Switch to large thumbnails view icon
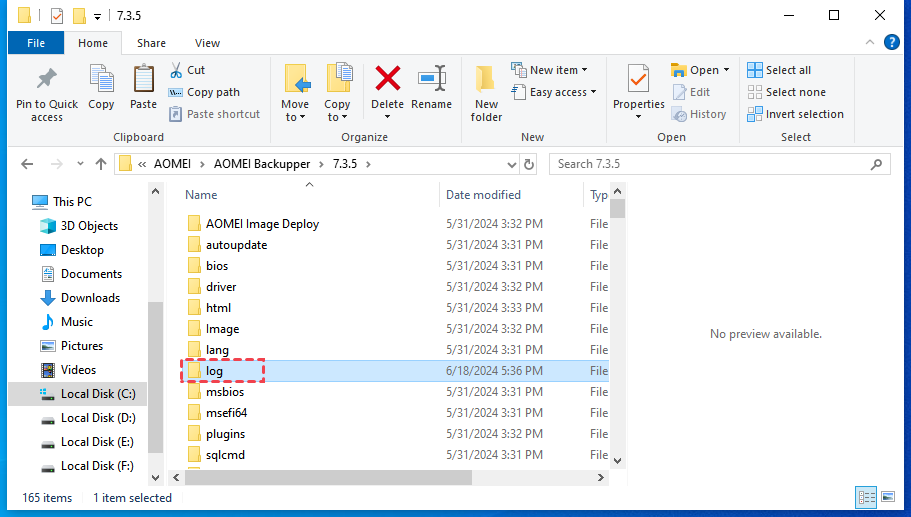The width and height of the screenshot is (911, 517). [x=888, y=497]
